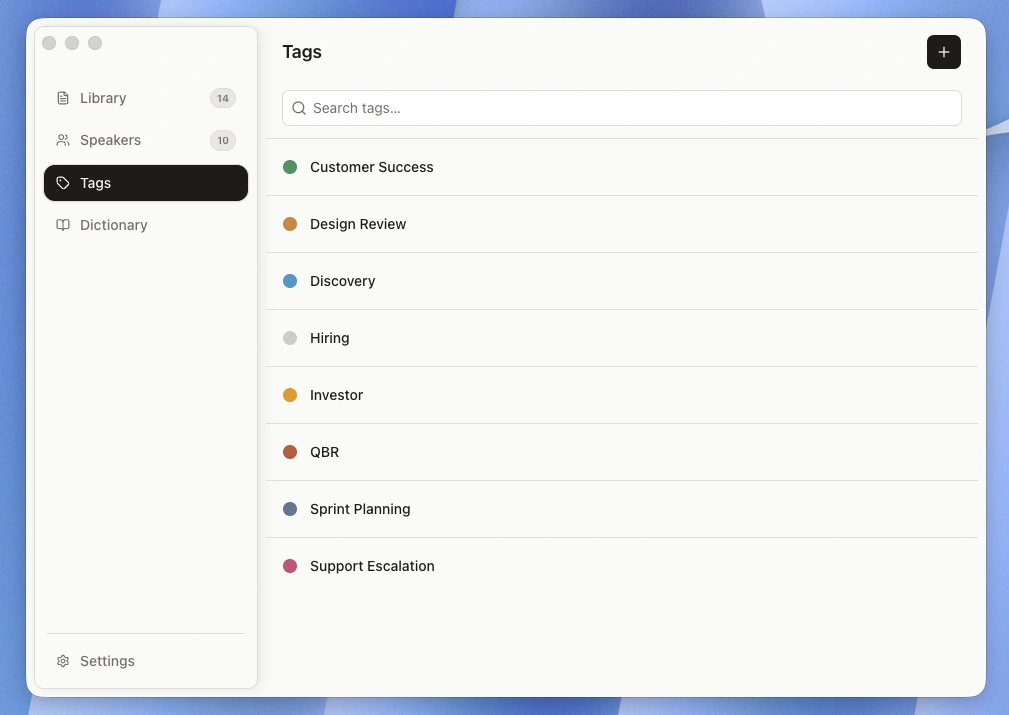The width and height of the screenshot is (1009, 715).
Task: Click the Dictionary book icon
Action: click(62, 225)
